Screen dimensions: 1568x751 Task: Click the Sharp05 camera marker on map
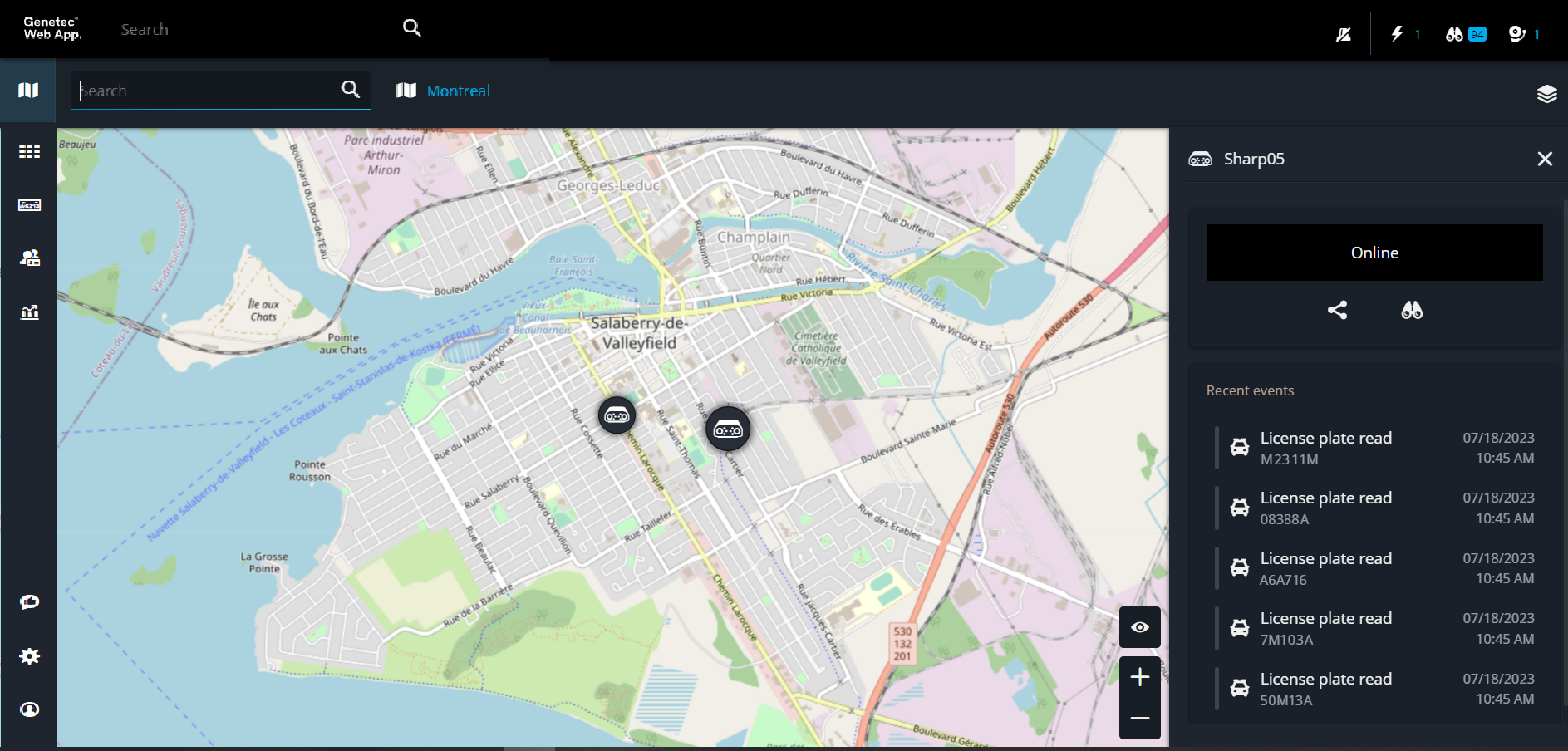[729, 429]
